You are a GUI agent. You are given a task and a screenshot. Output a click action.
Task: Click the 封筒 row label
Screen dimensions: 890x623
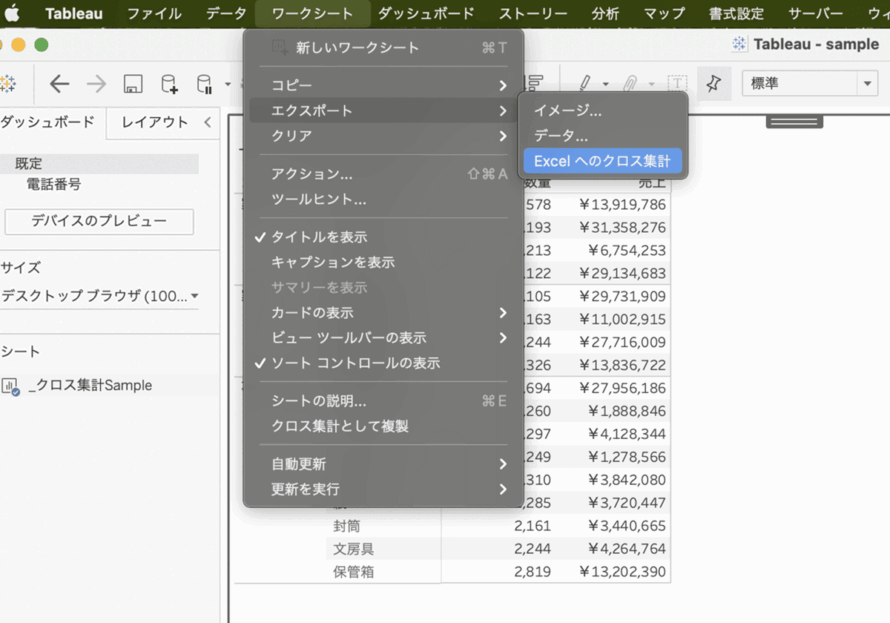[346, 526]
